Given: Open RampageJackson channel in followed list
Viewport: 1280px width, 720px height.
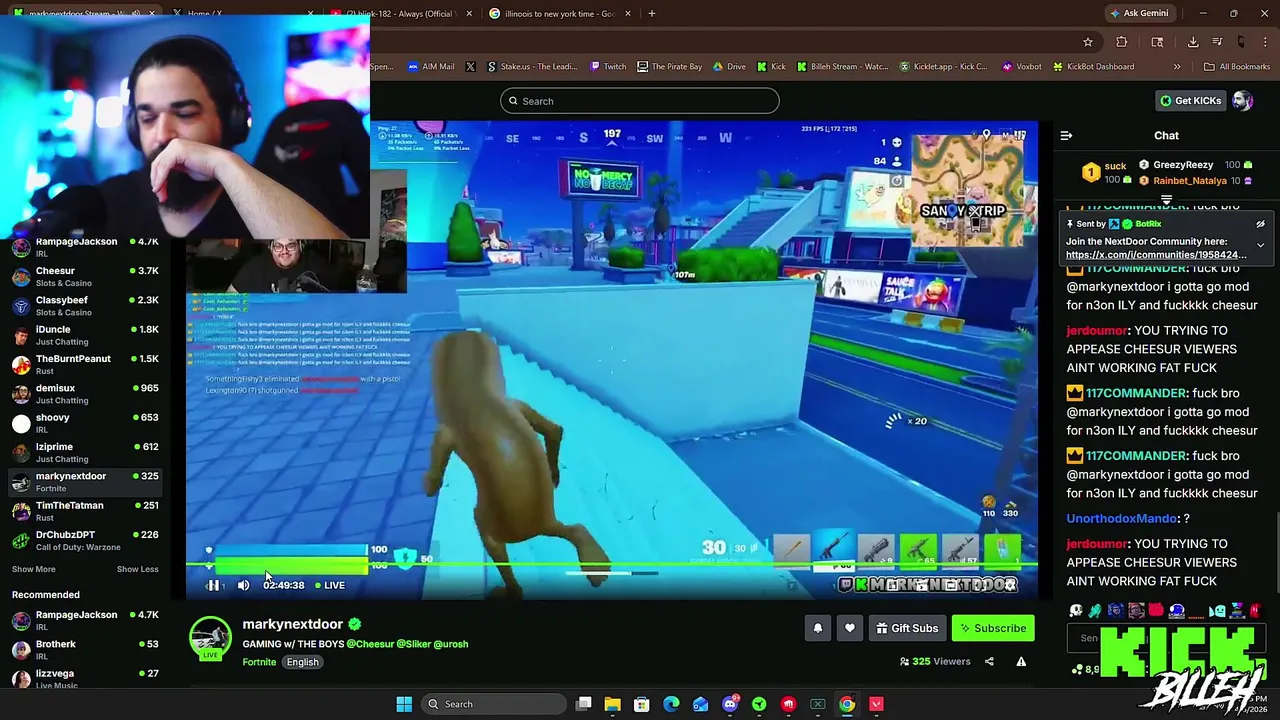Looking at the screenshot, I should [x=85, y=247].
